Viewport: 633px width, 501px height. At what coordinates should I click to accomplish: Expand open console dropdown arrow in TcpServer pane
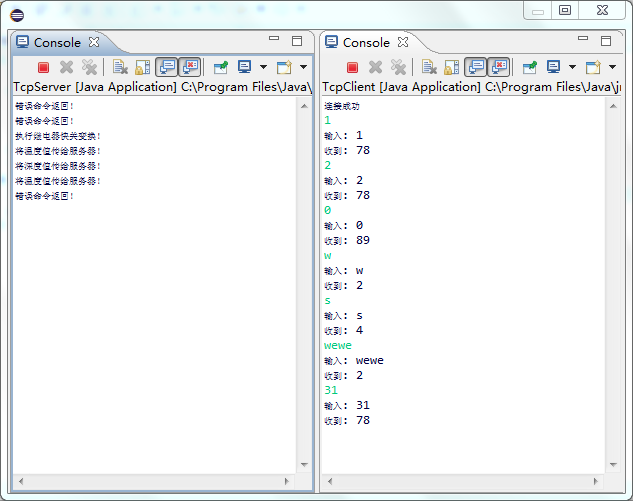pos(304,67)
